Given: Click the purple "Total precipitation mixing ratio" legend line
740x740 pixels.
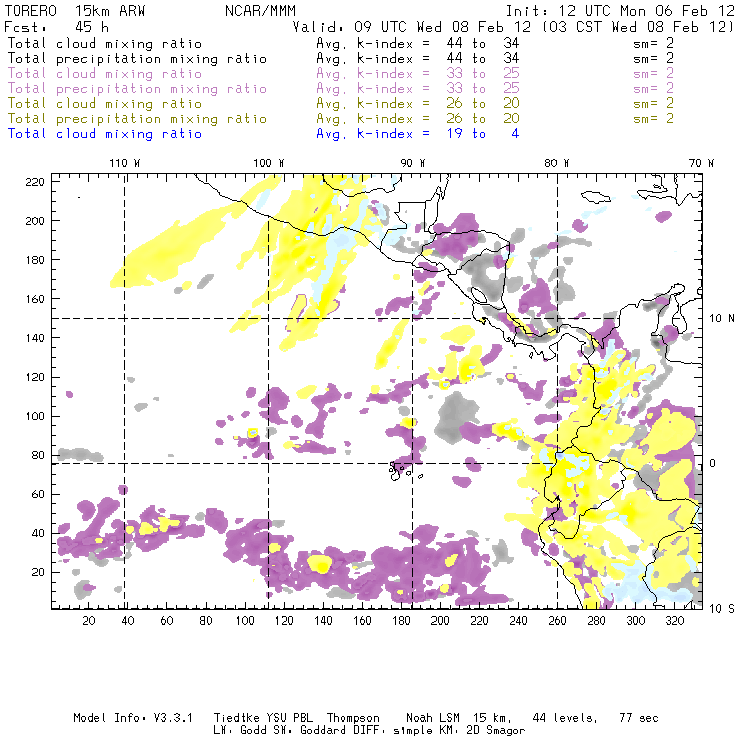Looking at the screenshot, I should [137, 89].
